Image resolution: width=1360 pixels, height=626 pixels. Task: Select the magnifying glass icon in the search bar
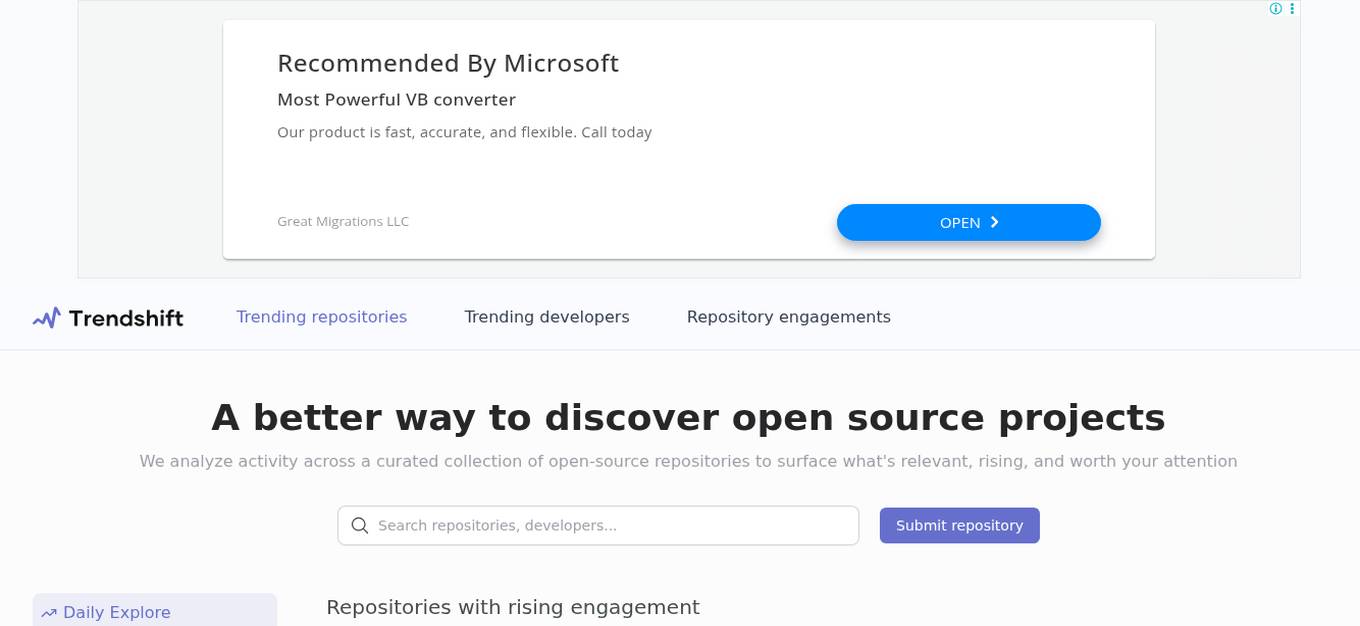point(360,525)
